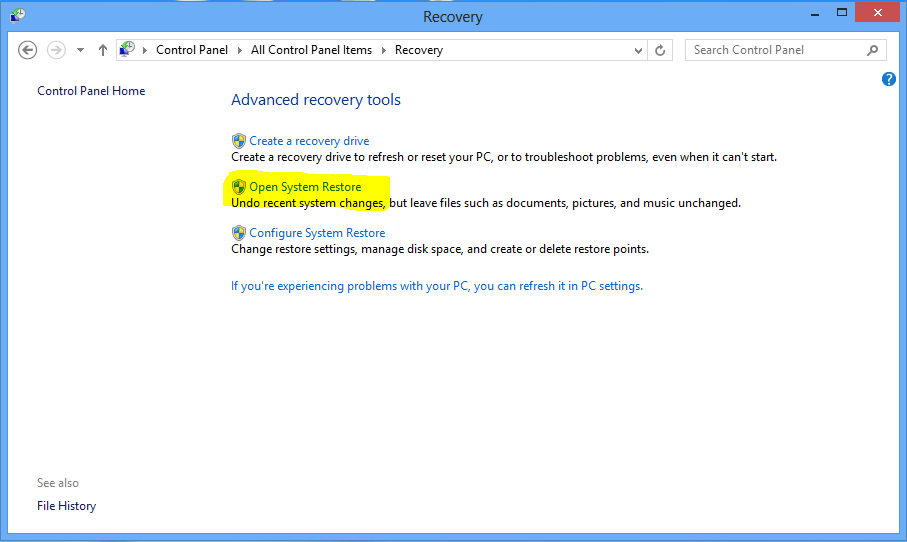Viewport: 907px width, 542px height.
Task: Click the Advanced recovery tools heading
Action: point(315,100)
